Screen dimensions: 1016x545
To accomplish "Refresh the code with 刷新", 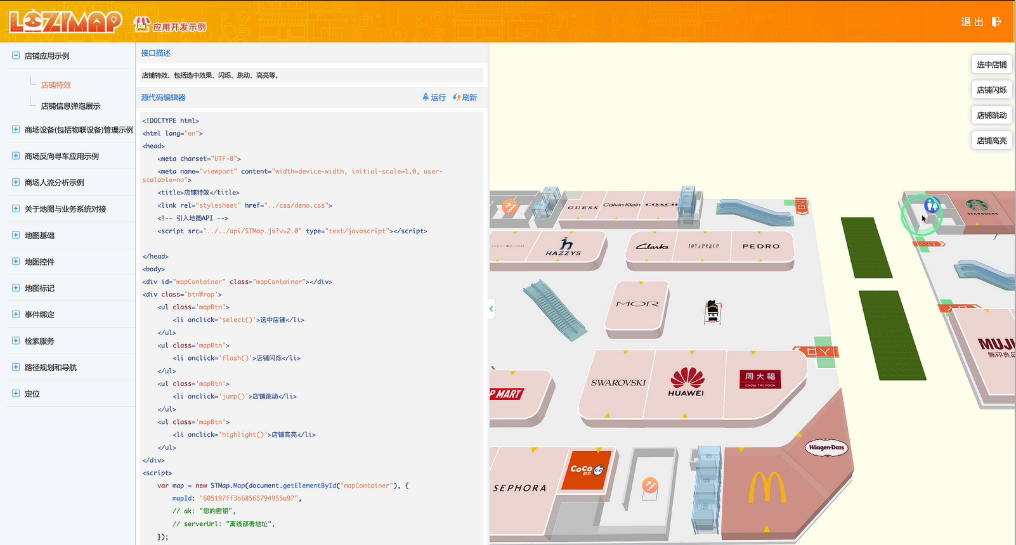I will [465, 97].
